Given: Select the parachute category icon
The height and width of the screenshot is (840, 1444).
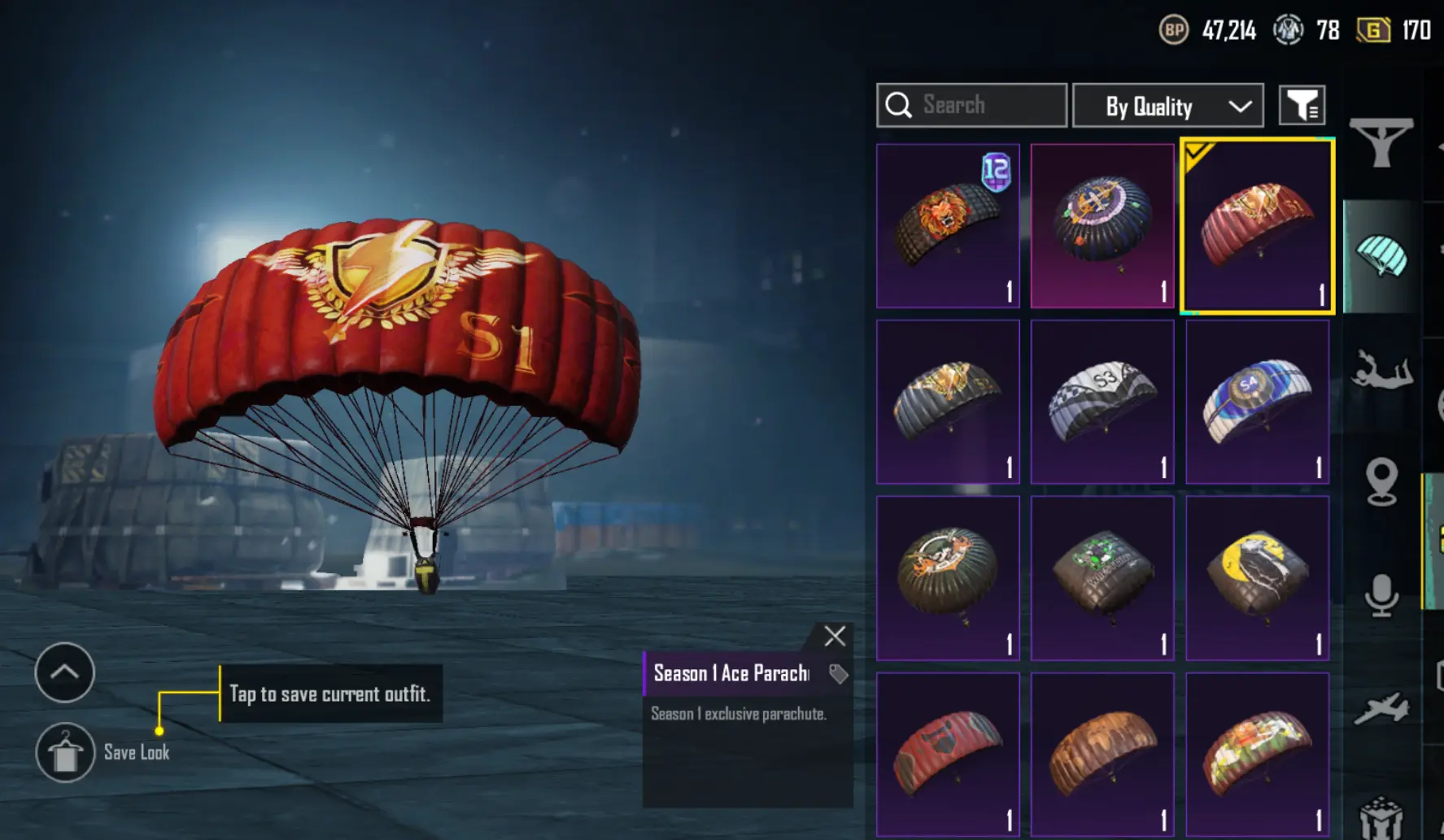Looking at the screenshot, I should click(x=1381, y=257).
